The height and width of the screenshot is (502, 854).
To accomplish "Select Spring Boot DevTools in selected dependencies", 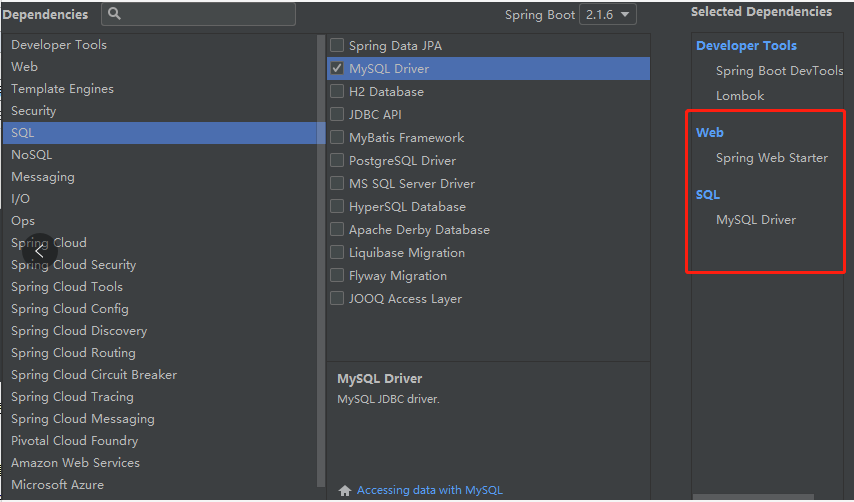I will pos(779,71).
